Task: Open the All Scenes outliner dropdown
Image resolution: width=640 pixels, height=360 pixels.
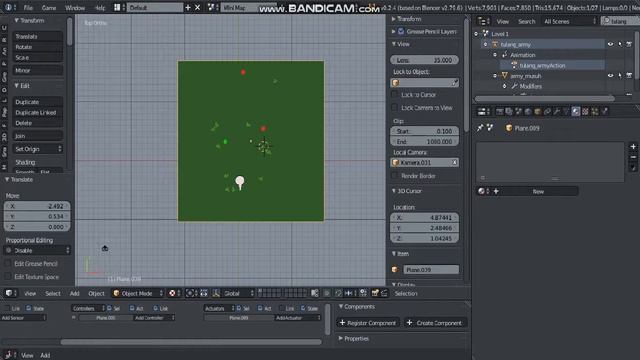Action: click(569, 21)
